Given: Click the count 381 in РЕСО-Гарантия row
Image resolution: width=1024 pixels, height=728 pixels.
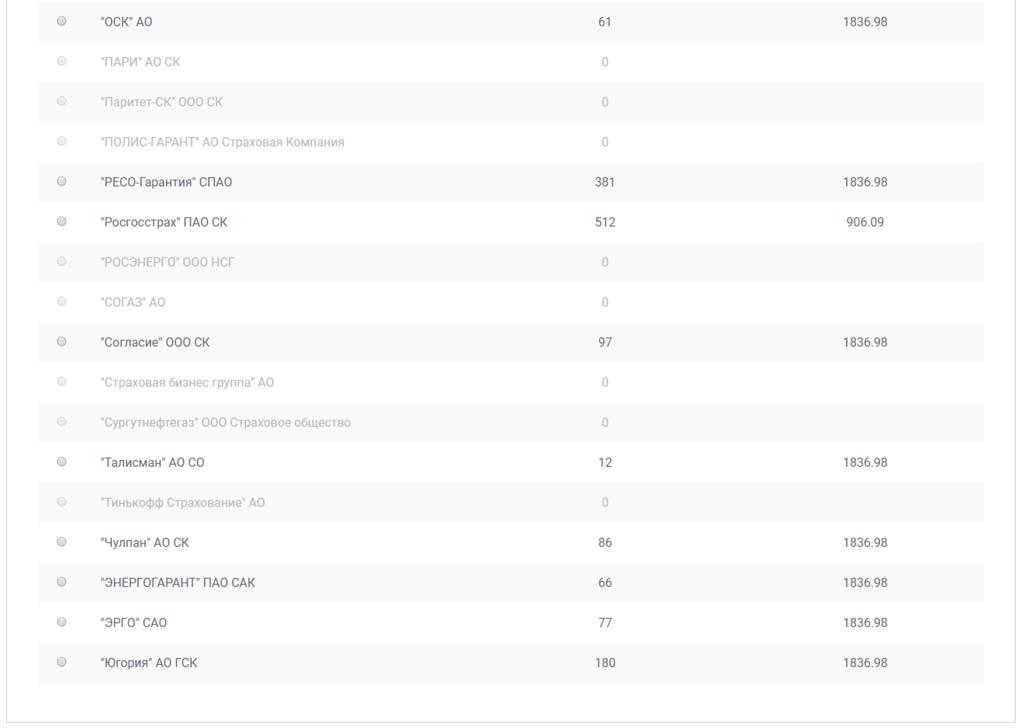Looking at the screenshot, I should [x=605, y=182].
